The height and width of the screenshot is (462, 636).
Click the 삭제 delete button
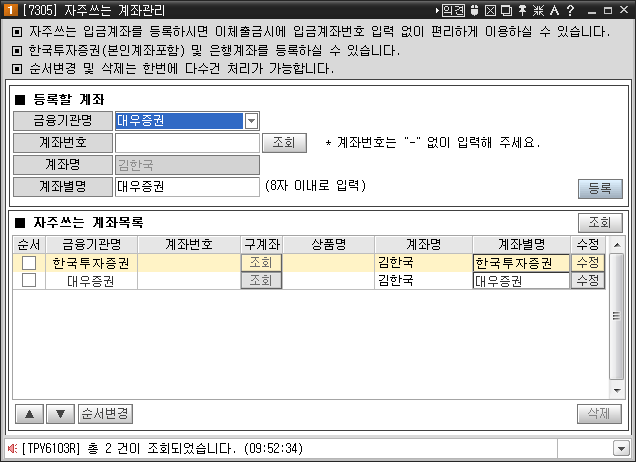coord(599,414)
